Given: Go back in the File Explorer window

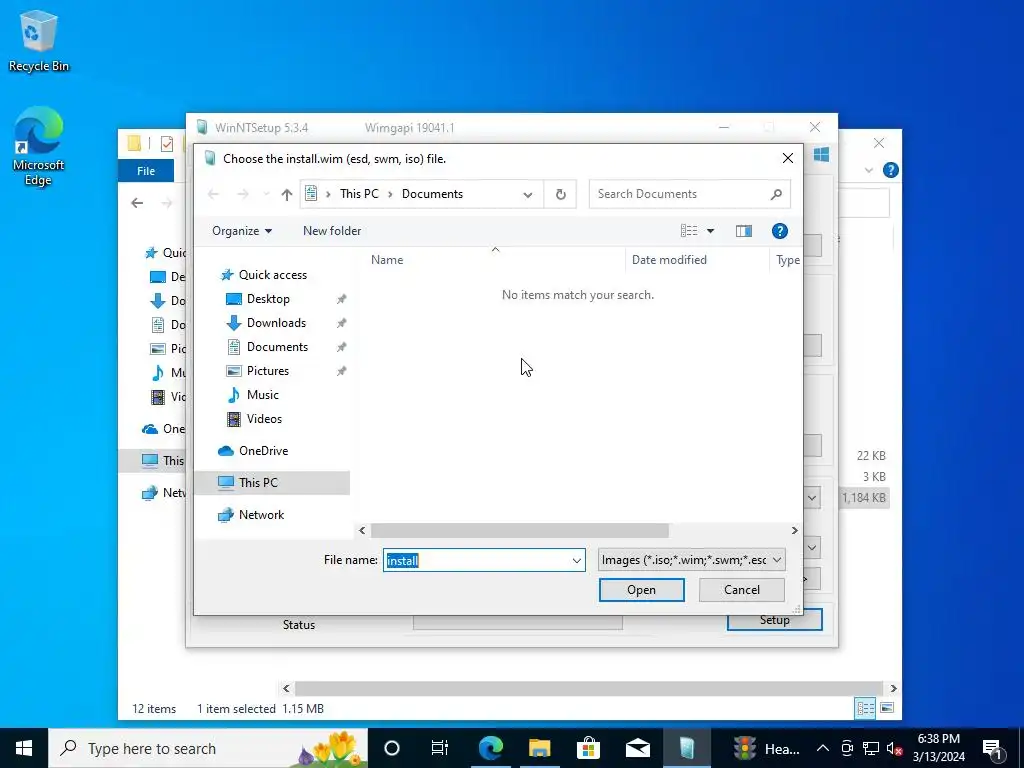Looking at the screenshot, I should click(137, 203).
